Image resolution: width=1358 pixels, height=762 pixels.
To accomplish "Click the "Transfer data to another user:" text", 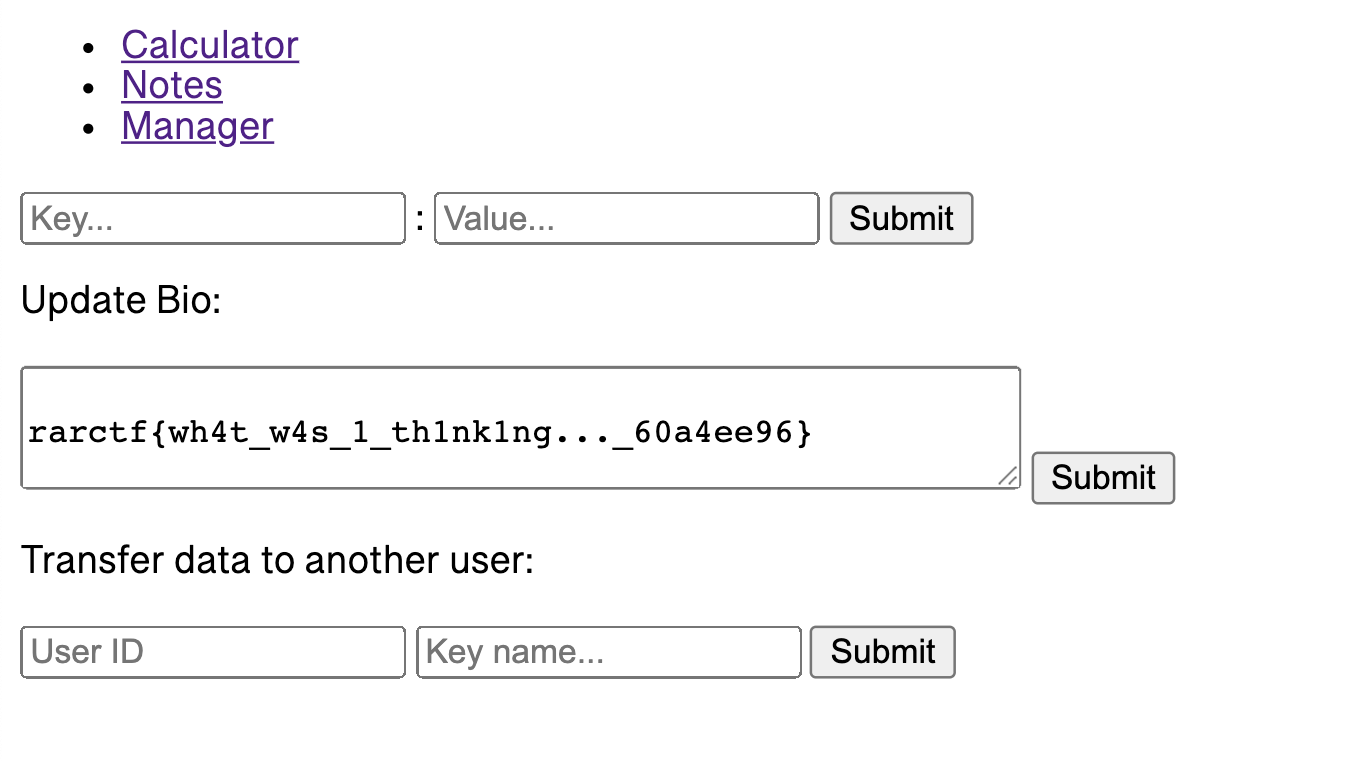I will click(x=278, y=560).
